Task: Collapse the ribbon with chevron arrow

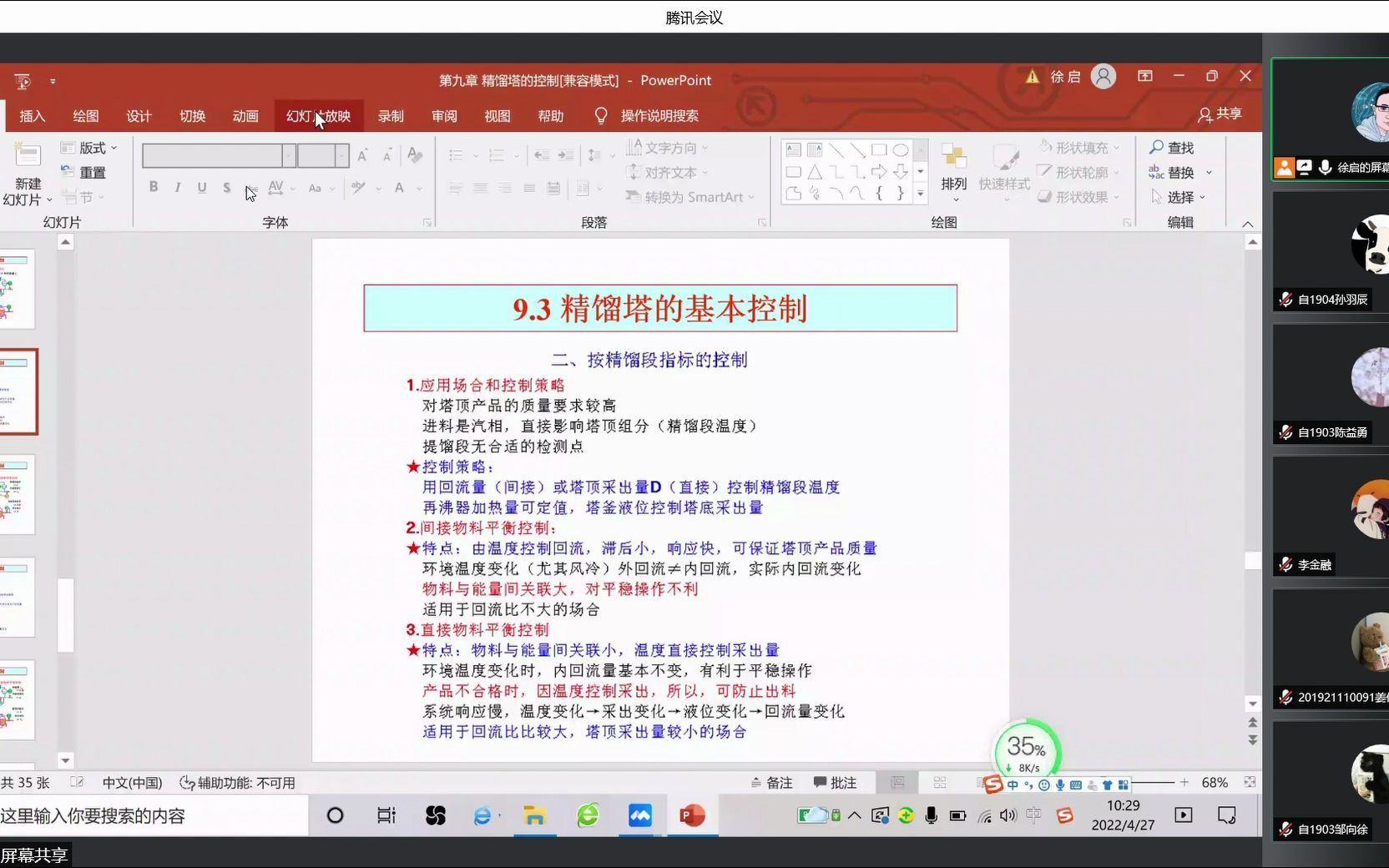Action: pyautogui.click(x=1248, y=224)
